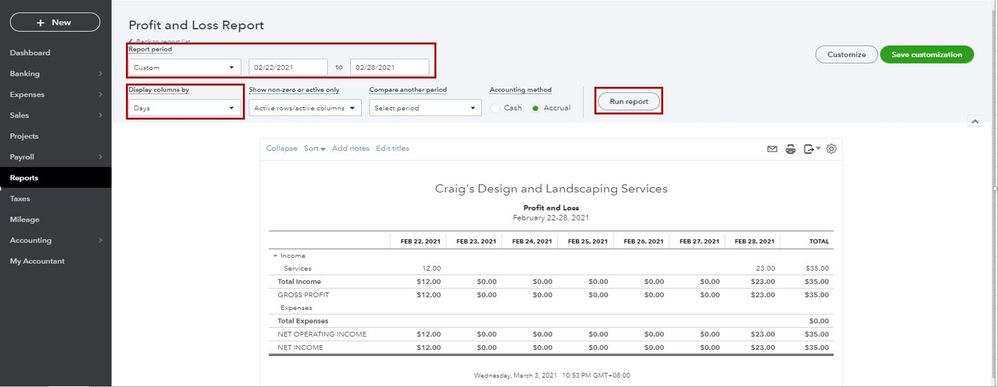Collapse the Income section triangle
This screenshot has width=998, height=387.
tap(276, 256)
